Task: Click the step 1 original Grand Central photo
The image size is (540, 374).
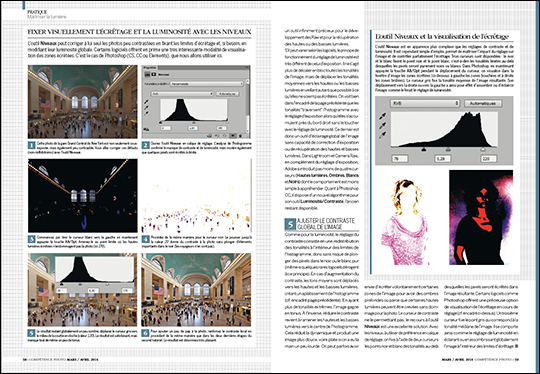Action: tap(83, 102)
